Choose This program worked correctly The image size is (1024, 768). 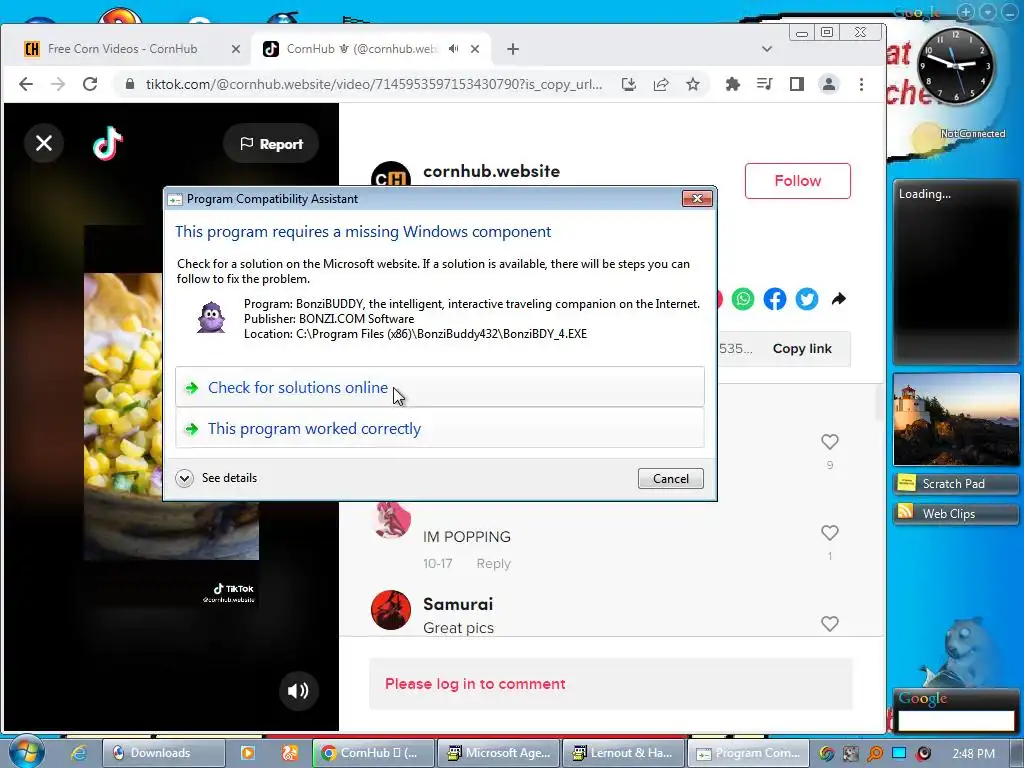coord(440,428)
